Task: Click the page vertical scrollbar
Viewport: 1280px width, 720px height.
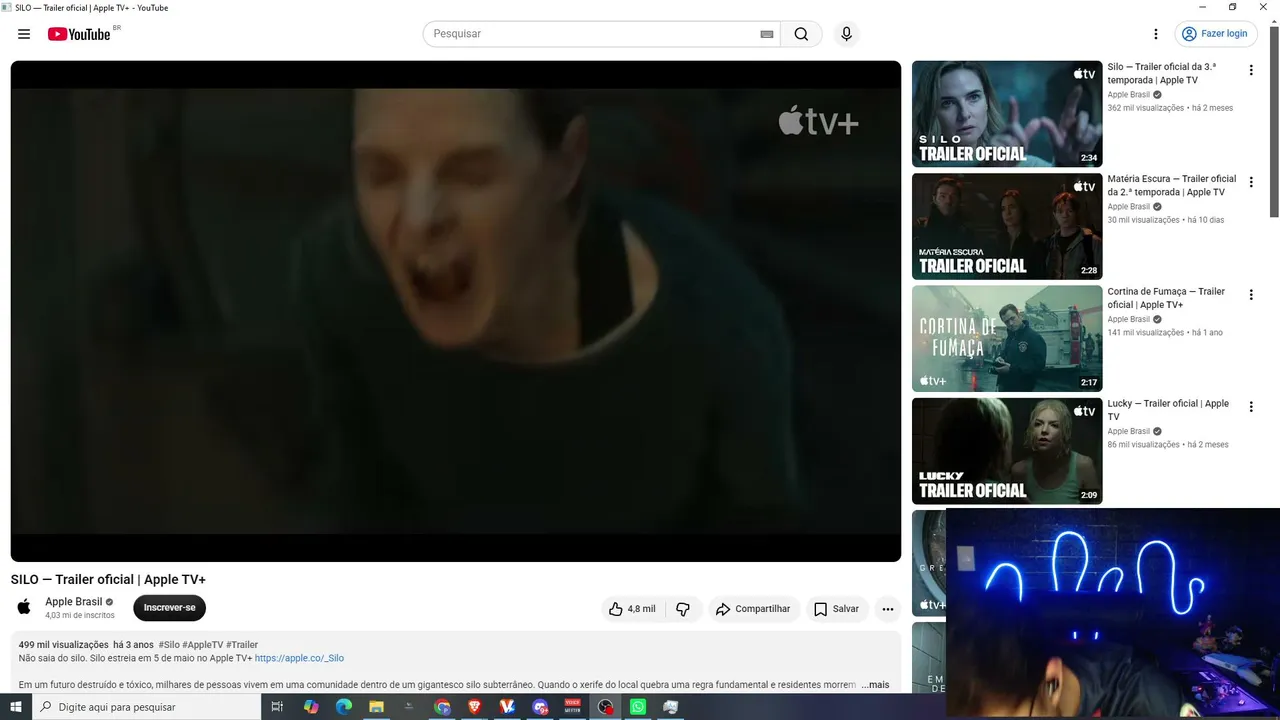Action: point(1274,120)
